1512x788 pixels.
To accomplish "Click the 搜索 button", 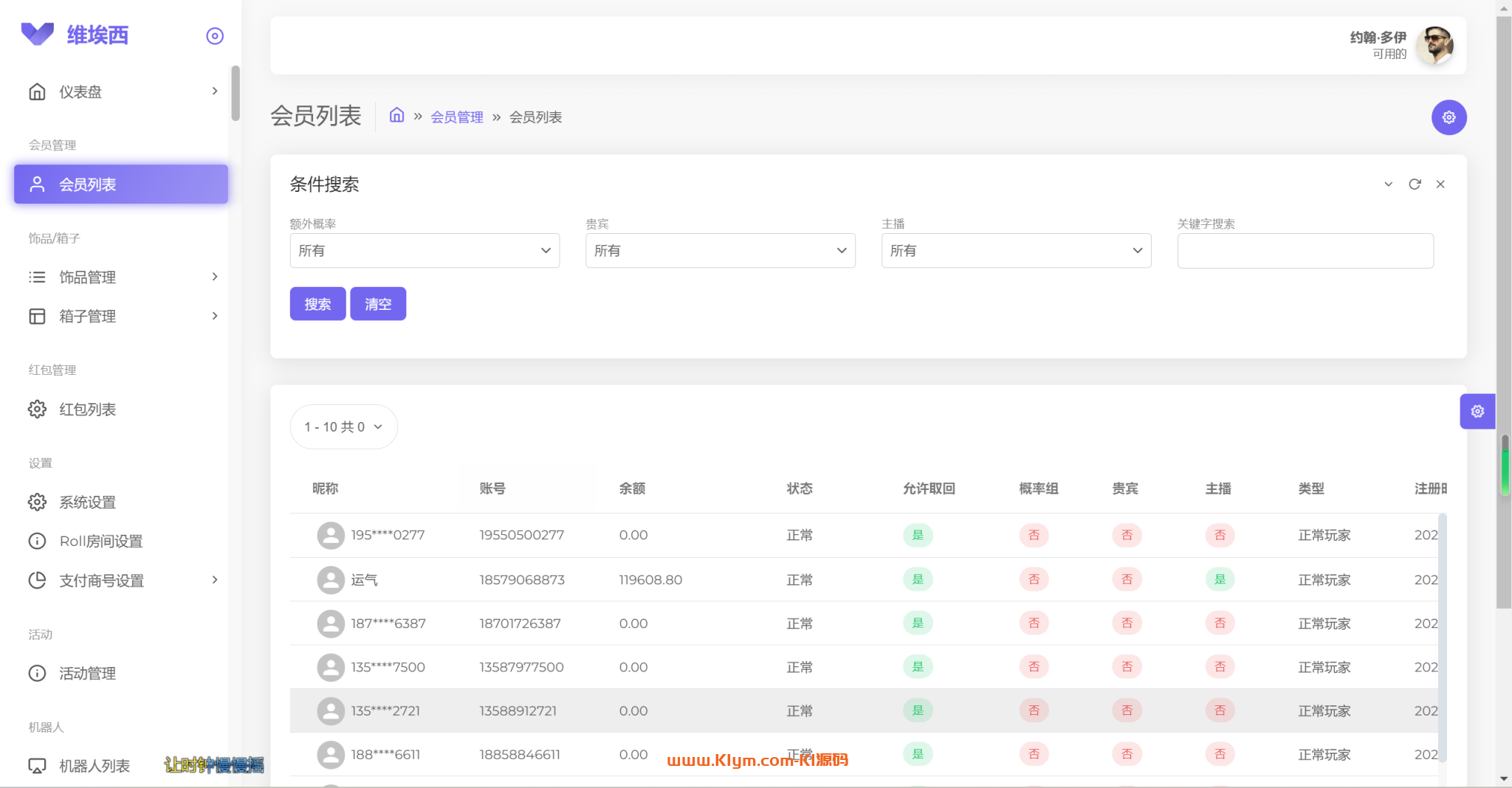I will pyautogui.click(x=317, y=304).
